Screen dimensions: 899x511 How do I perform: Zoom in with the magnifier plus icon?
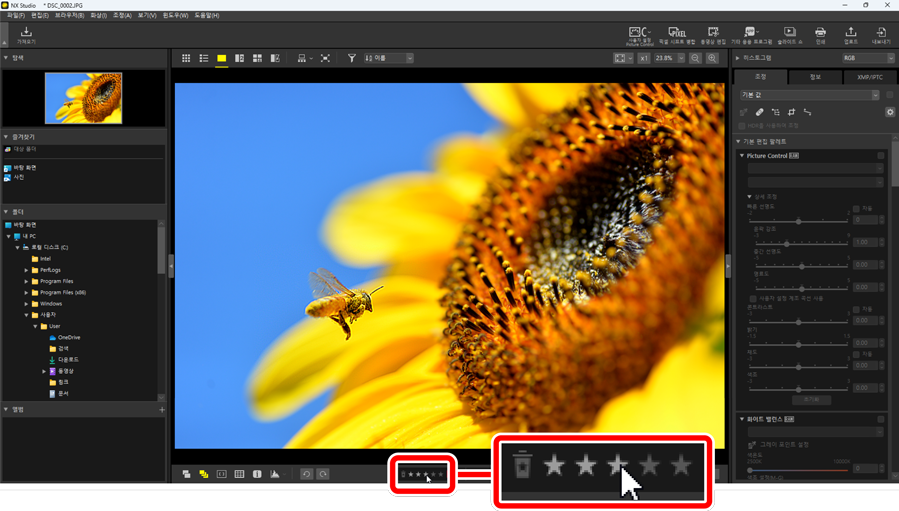point(712,59)
